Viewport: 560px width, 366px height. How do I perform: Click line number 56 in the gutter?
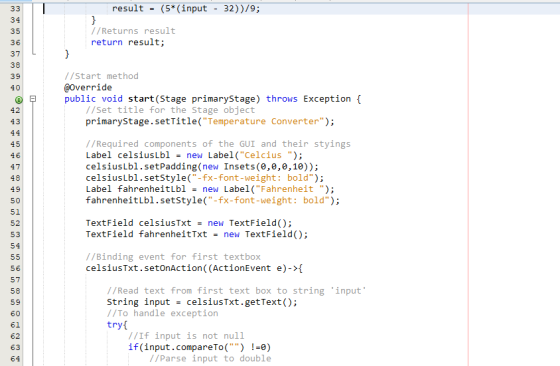[15, 269]
